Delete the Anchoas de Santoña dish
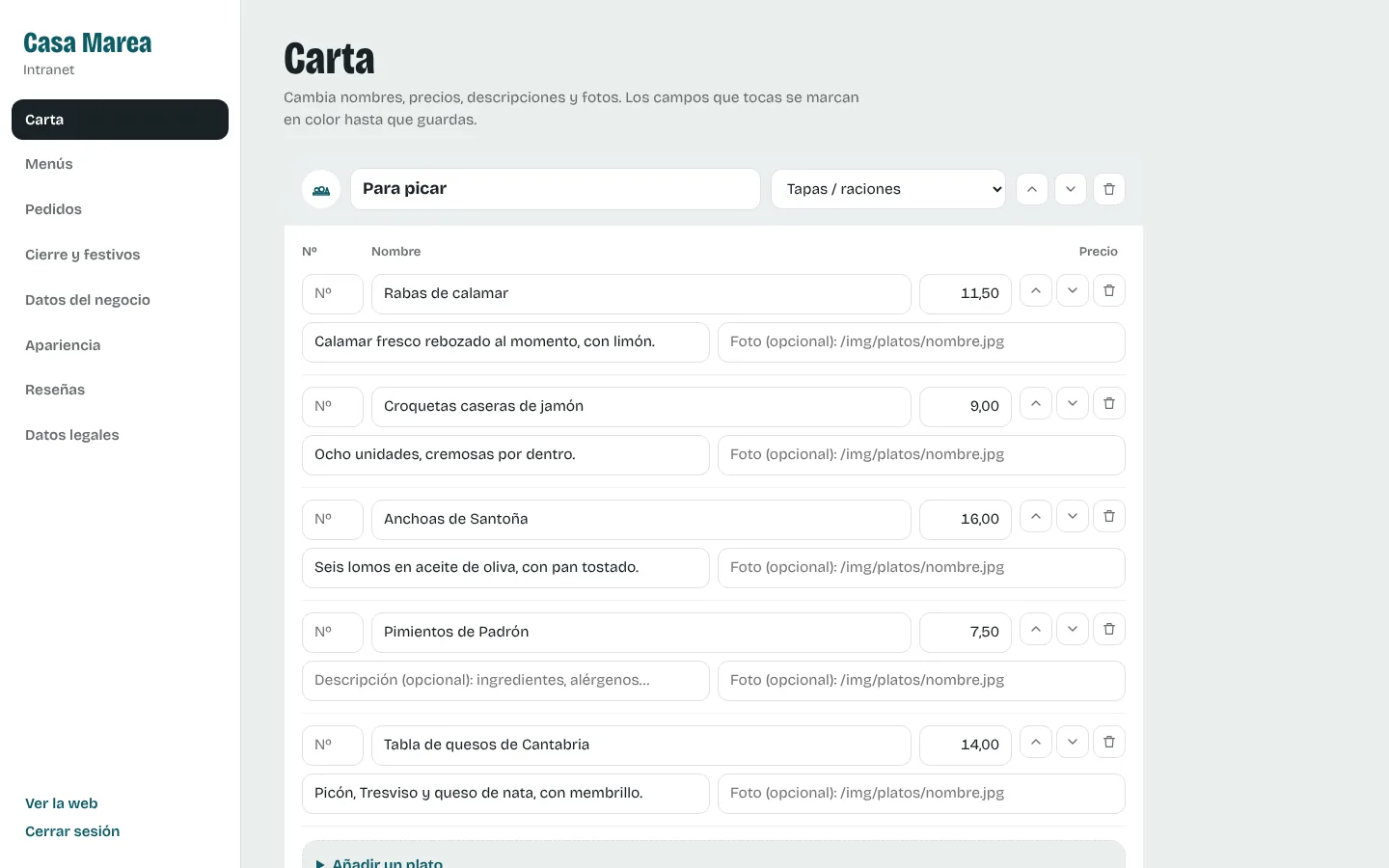 pyautogui.click(x=1109, y=516)
